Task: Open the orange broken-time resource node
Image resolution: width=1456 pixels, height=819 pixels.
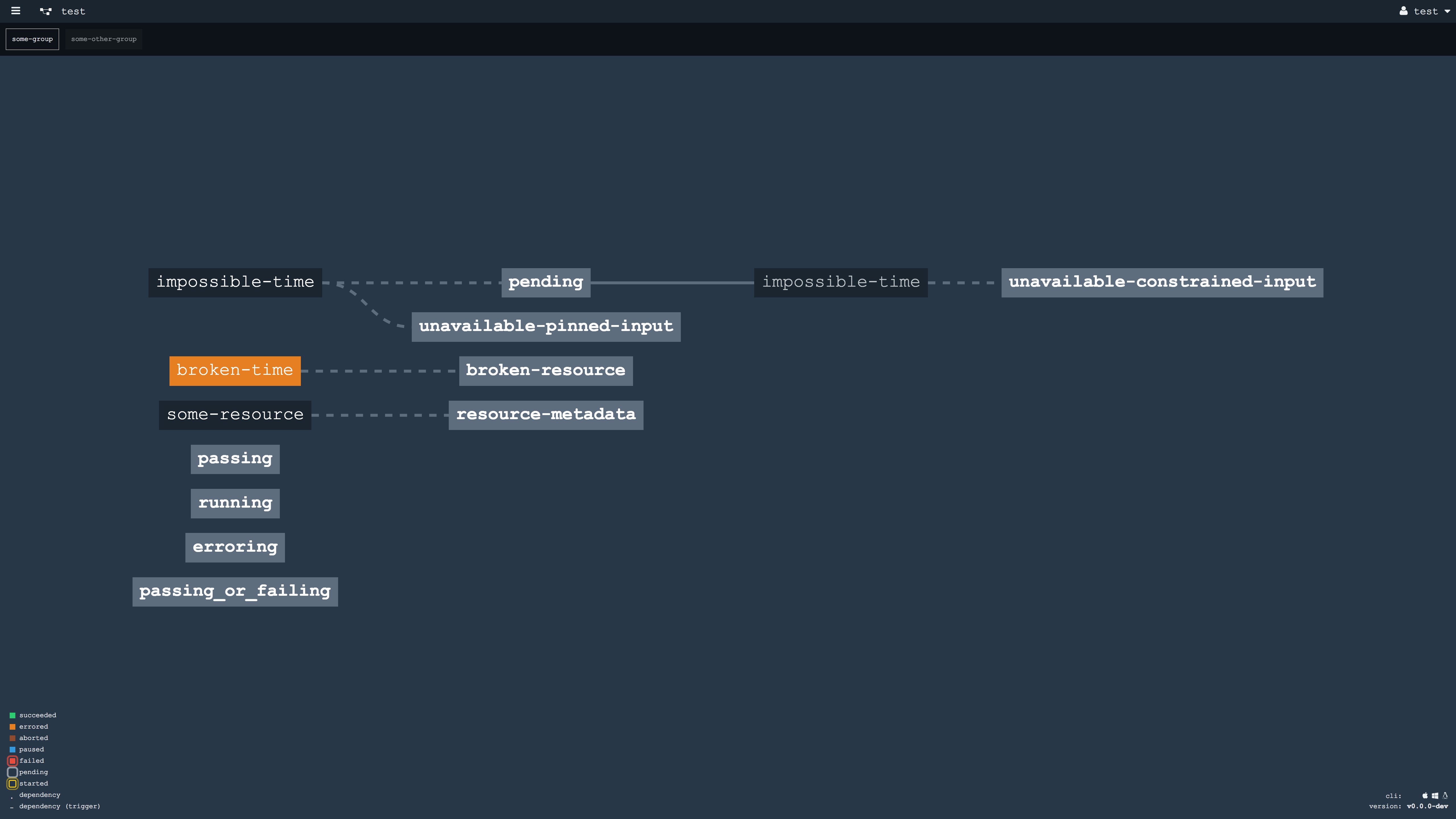Action: 235,370
